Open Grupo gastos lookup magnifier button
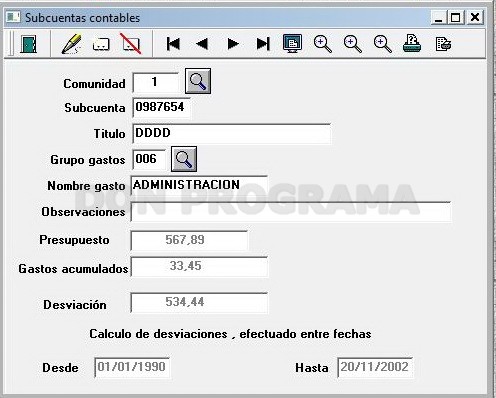Image resolution: width=496 pixels, height=398 pixels. [x=184, y=159]
